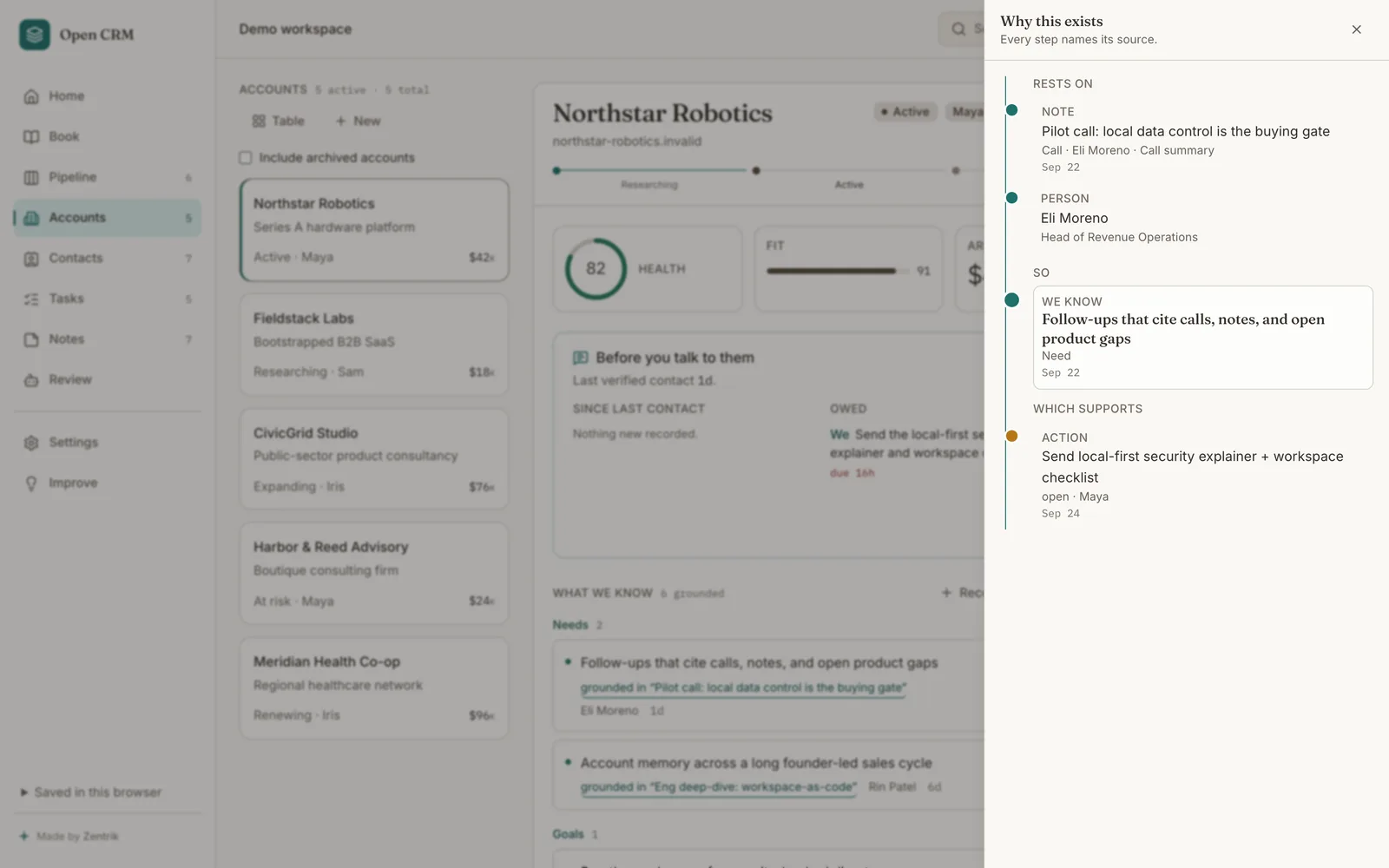Click the PERSON step Eli Moreno

click(x=1202, y=218)
